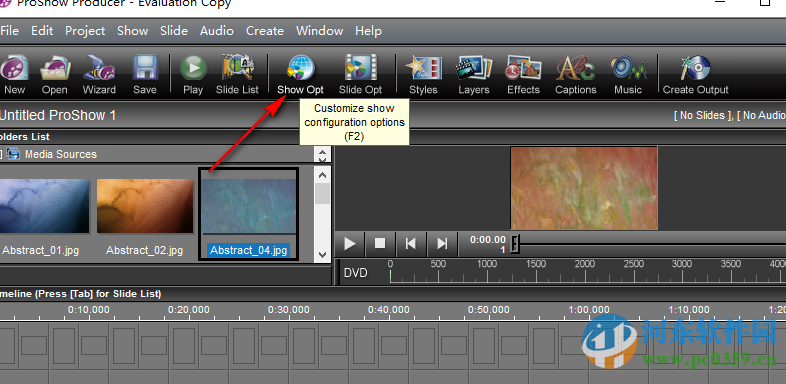This screenshot has height=384, width=786.
Task: Open the Help menu
Action: pyautogui.click(x=368, y=31)
